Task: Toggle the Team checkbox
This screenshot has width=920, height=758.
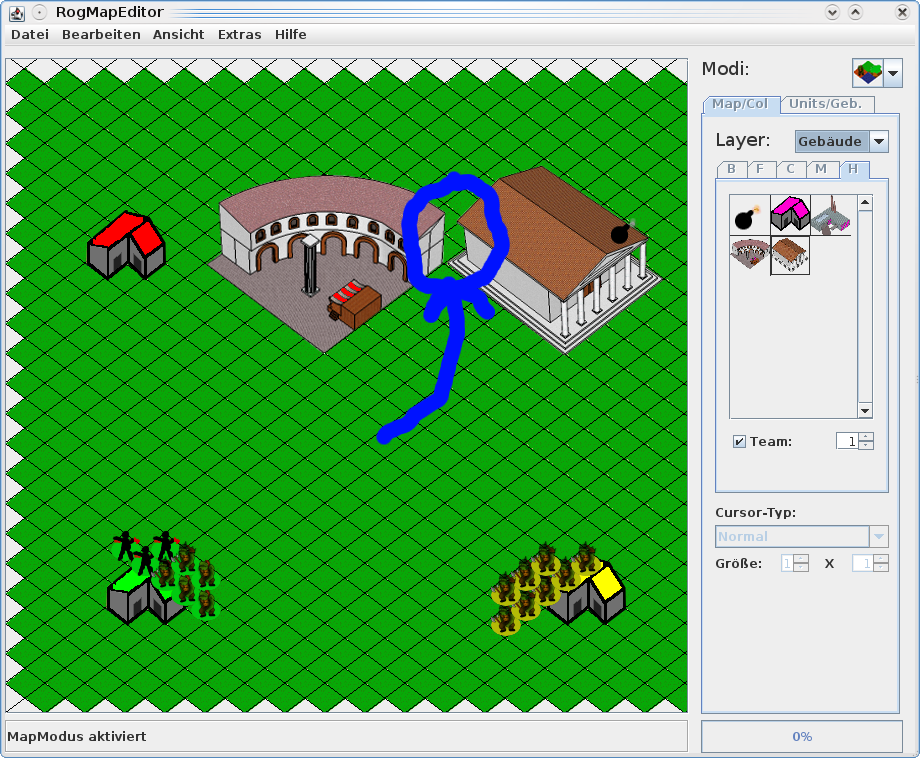Action: pyautogui.click(x=740, y=441)
